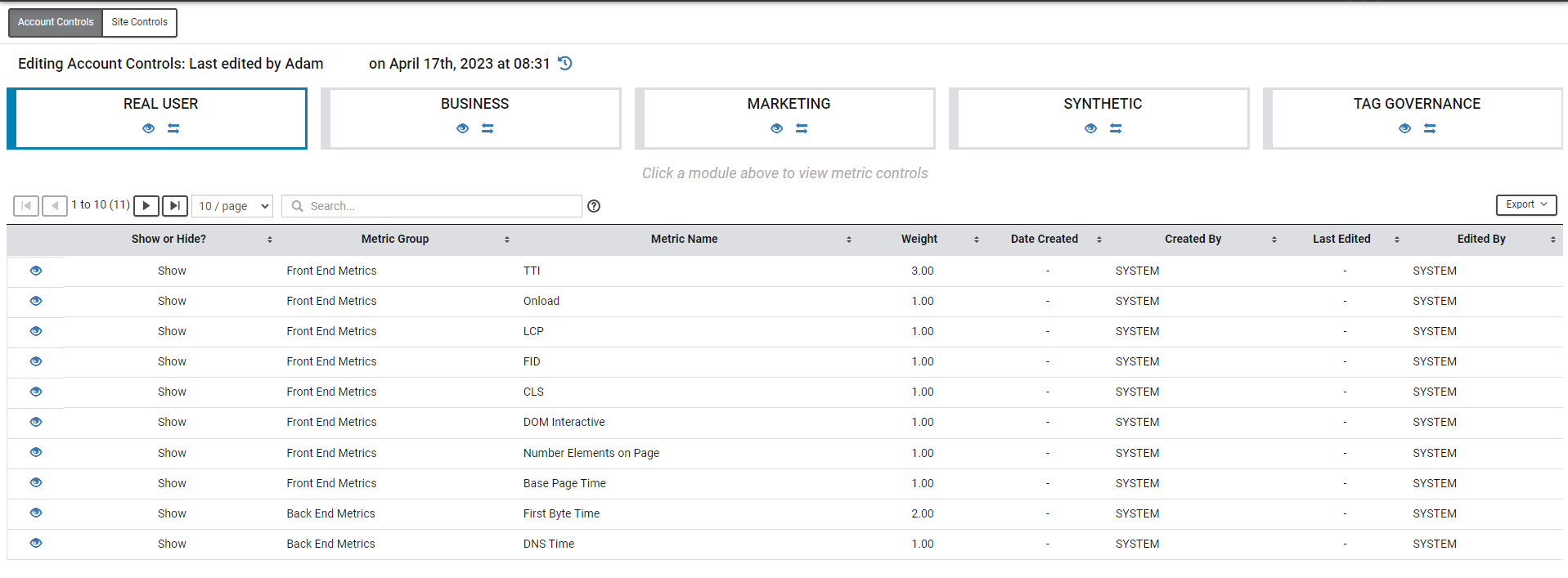This screenshot has height=578, width=1568.
Task: Go to previous page of results
Action: point(55,206)
